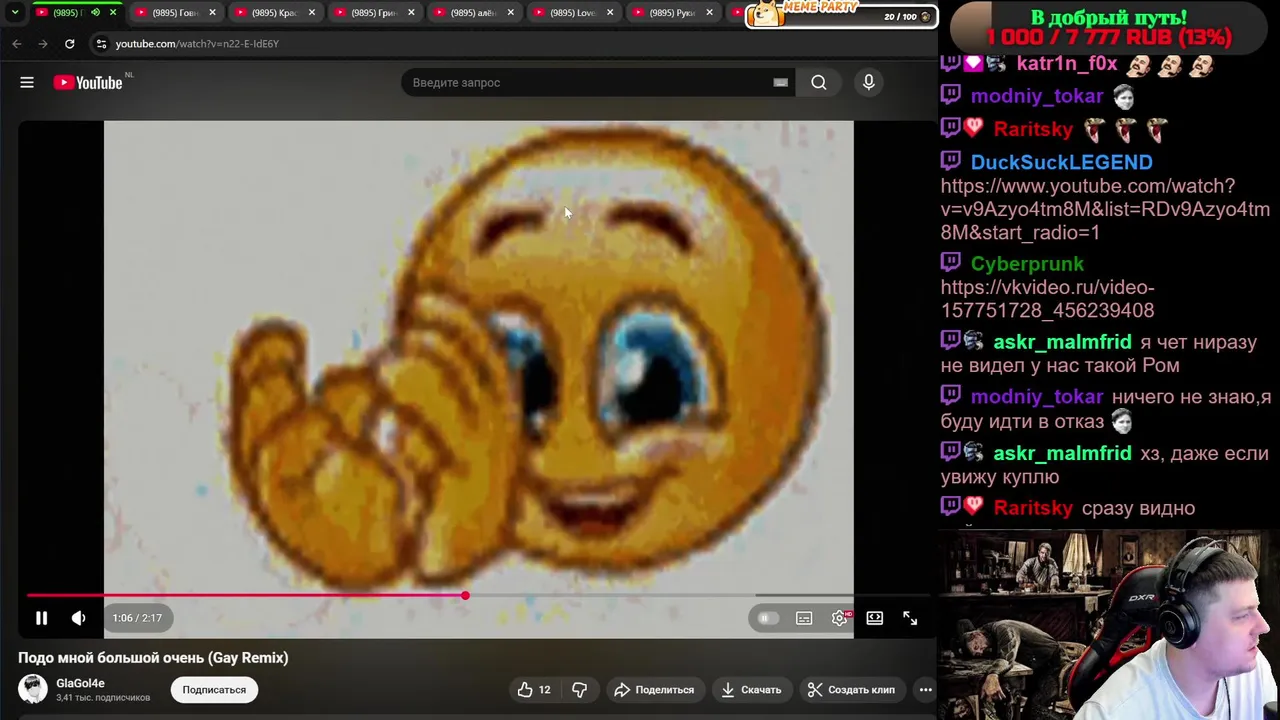Viewport: 1280px width, 720px height.
Task: Switch to the (9895) алён tab
Action: coord(472,13)
